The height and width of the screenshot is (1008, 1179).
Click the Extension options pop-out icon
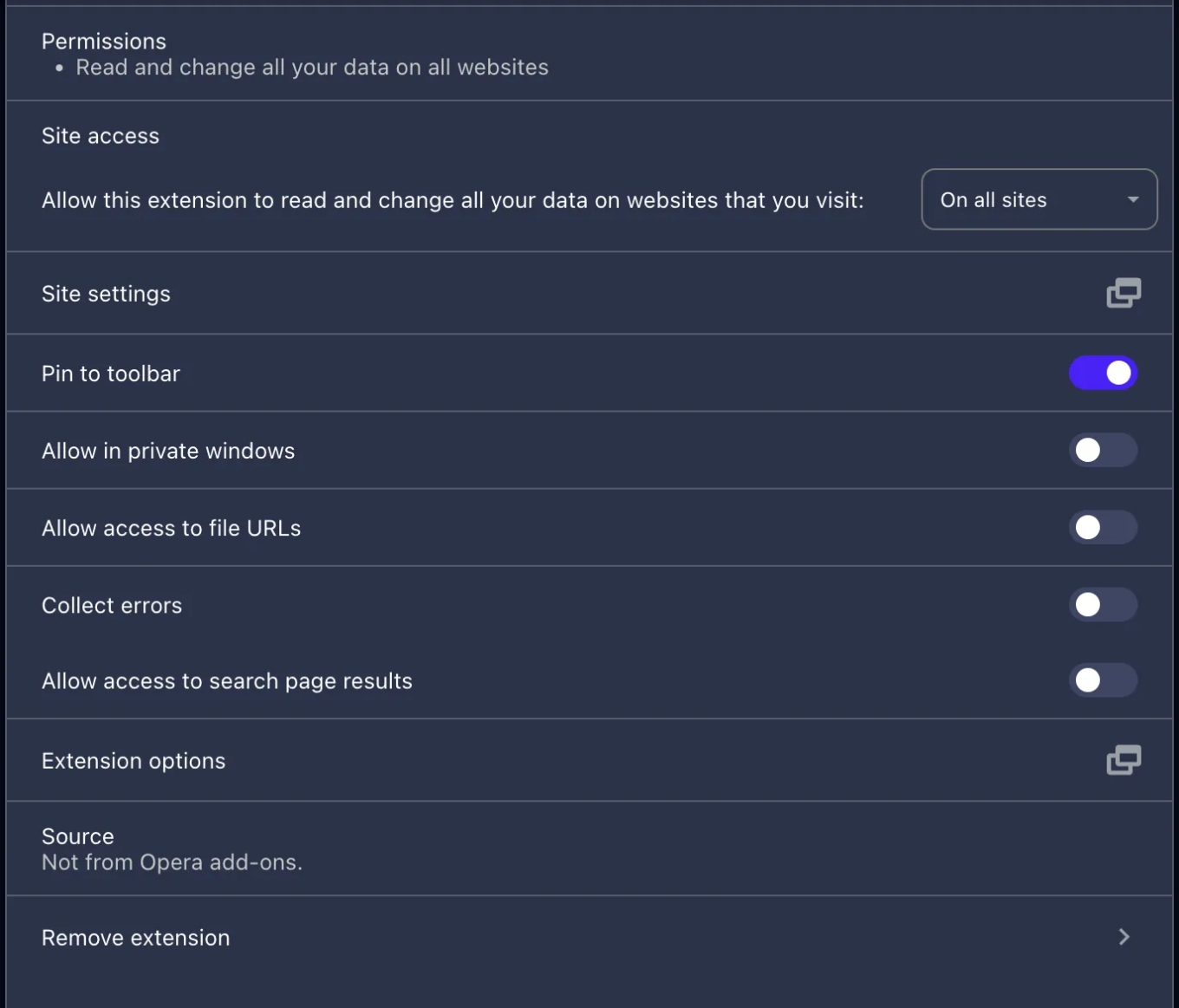tap(1124, 760)
